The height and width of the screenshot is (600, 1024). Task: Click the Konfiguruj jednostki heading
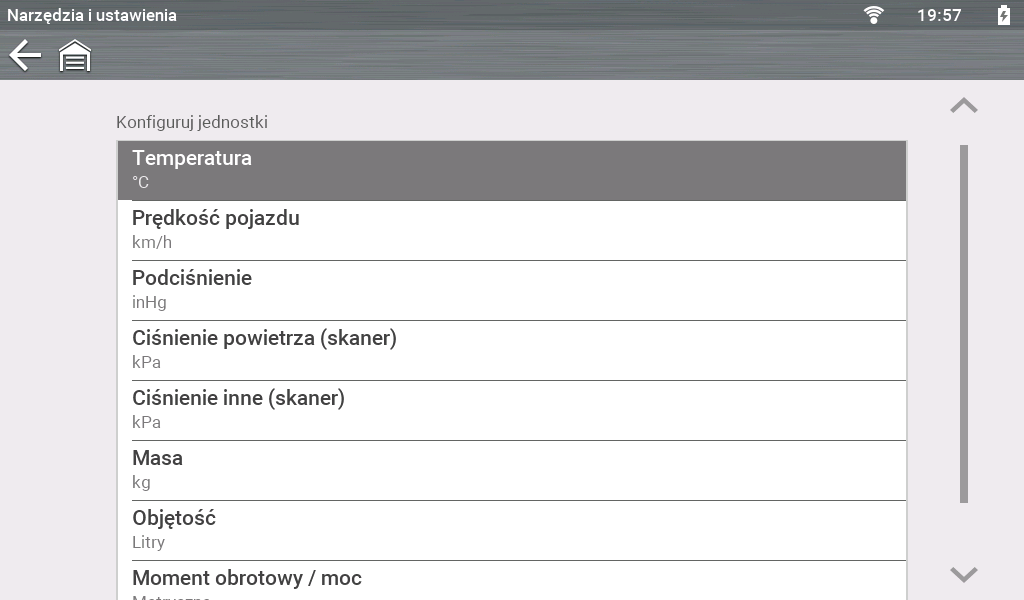pyautogui.click(x=192, y=123)
